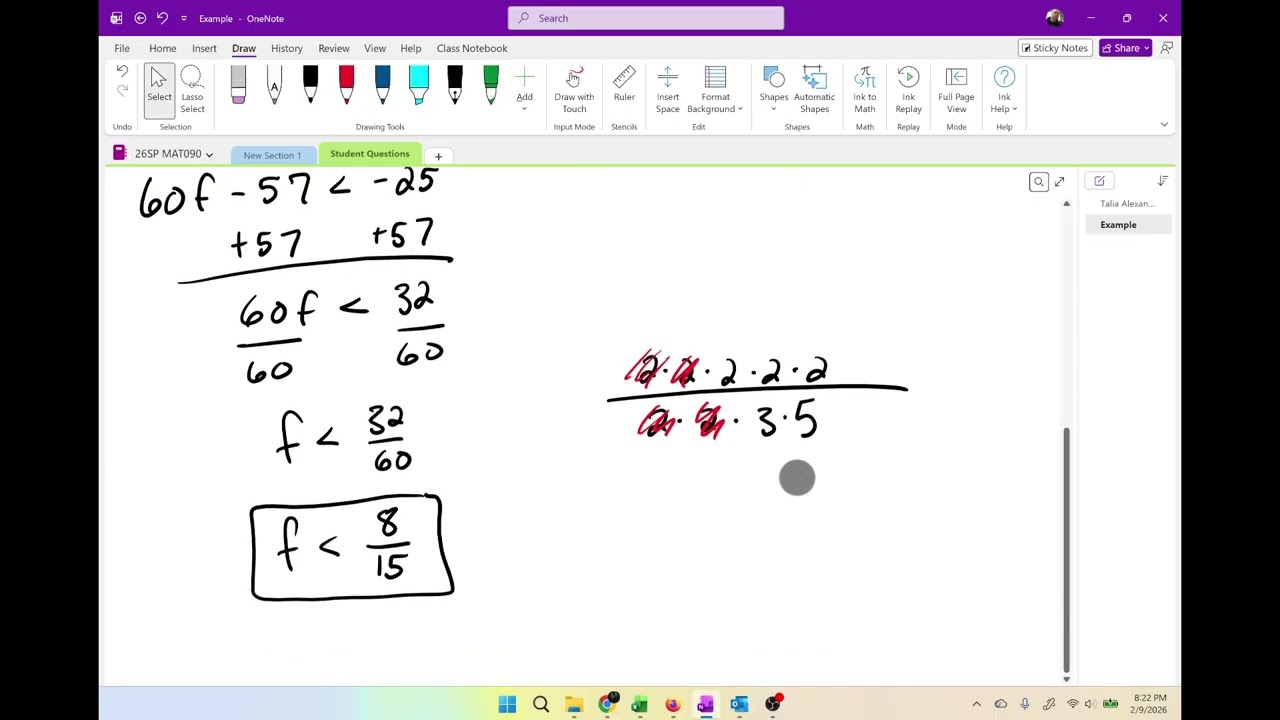Image resolution: width=1280 pixels, height=720 pixels.
Task: Open Format Background dropdown
Action: point(715,91)
